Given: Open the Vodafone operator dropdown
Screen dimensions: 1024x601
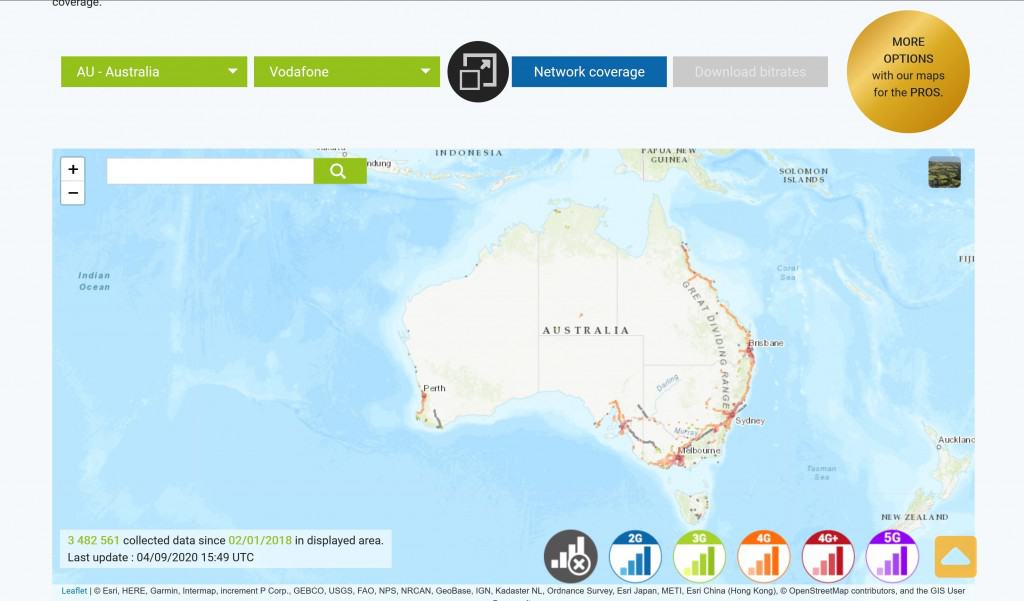Looking at the screenshot, I should tap(347, 72).
